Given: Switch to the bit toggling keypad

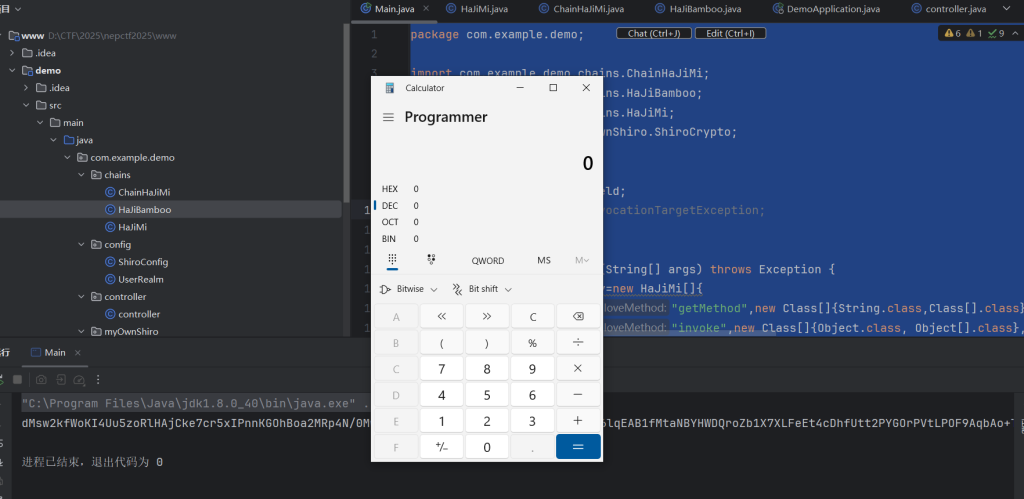Looking at the screenshot, I should [x=431, y=259].
